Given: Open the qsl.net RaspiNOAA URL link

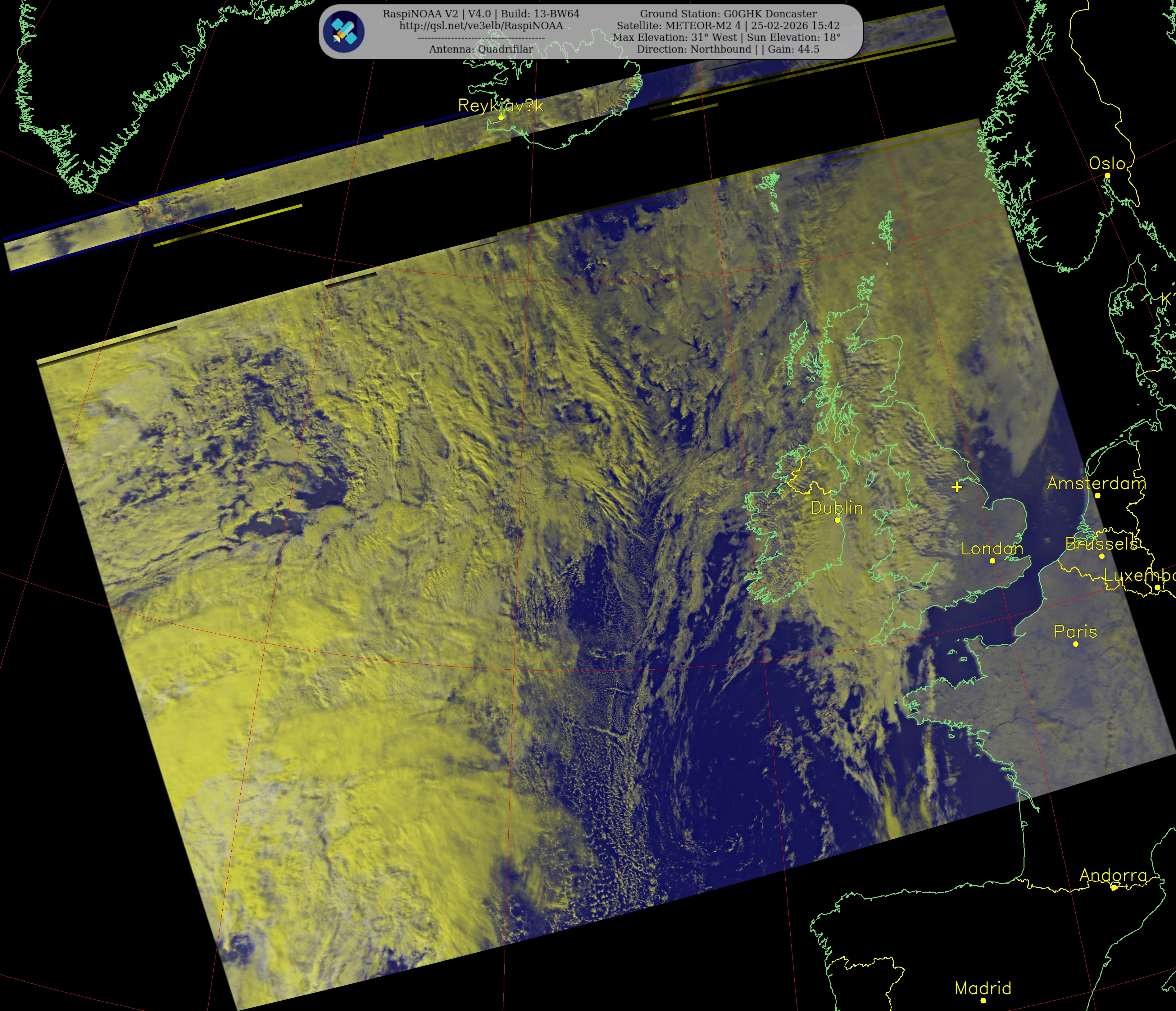Looking at the screenshot, I should pos(481,25).
